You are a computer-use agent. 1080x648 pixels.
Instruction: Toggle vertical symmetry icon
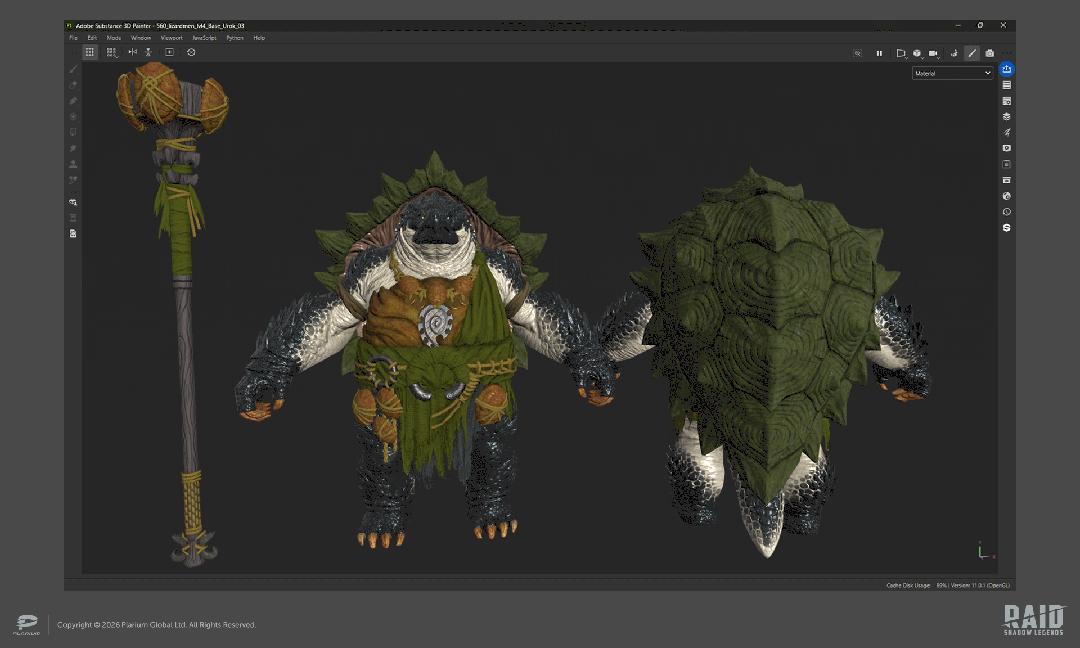tap(147, 52)
